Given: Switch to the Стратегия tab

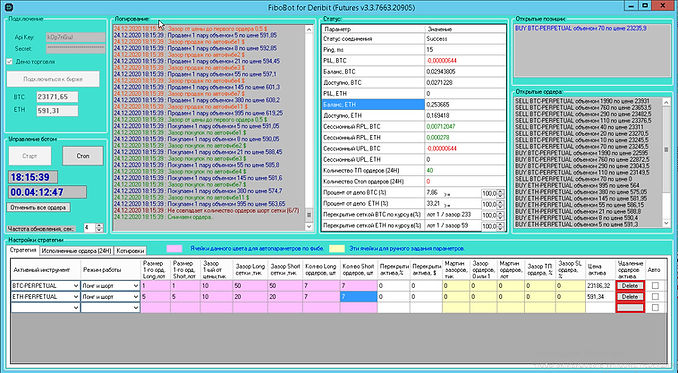Looking at the screenshot, I should 22,250.
